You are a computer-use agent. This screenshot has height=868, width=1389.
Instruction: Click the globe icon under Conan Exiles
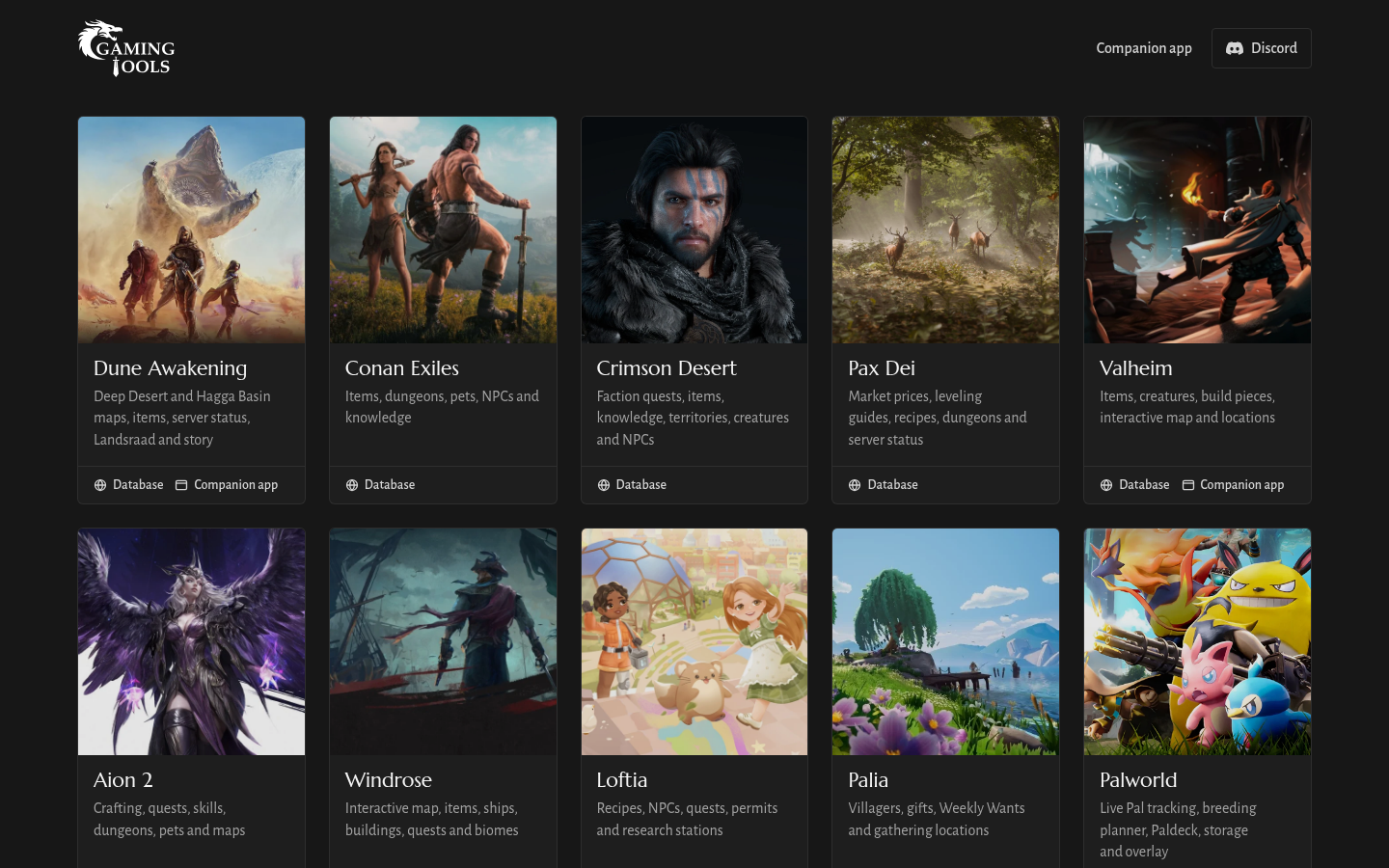coord(352,485)
